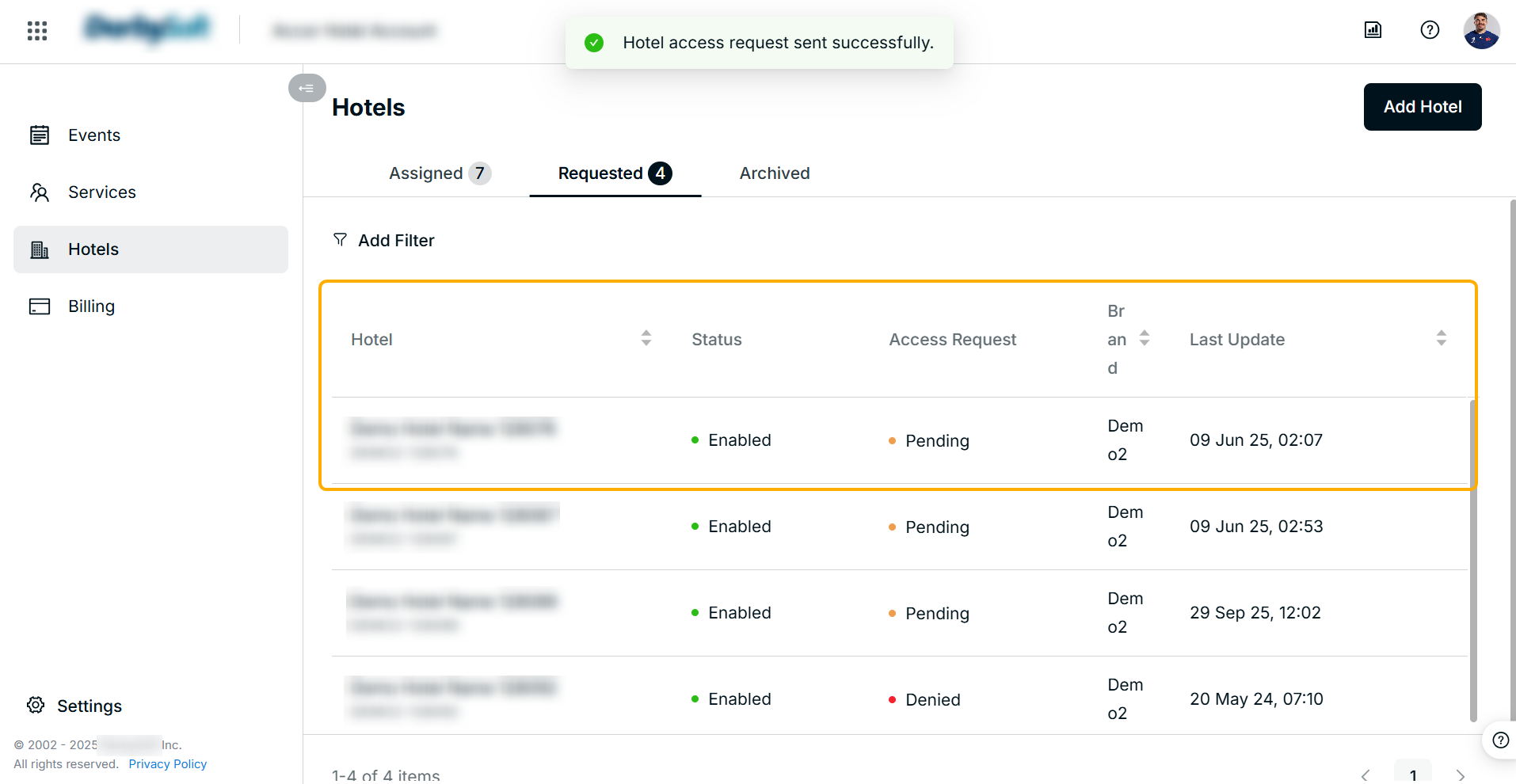Screen dimensions: 1516x784
Task: Open the help question mark icon in header
Action: click(1430, 30)
